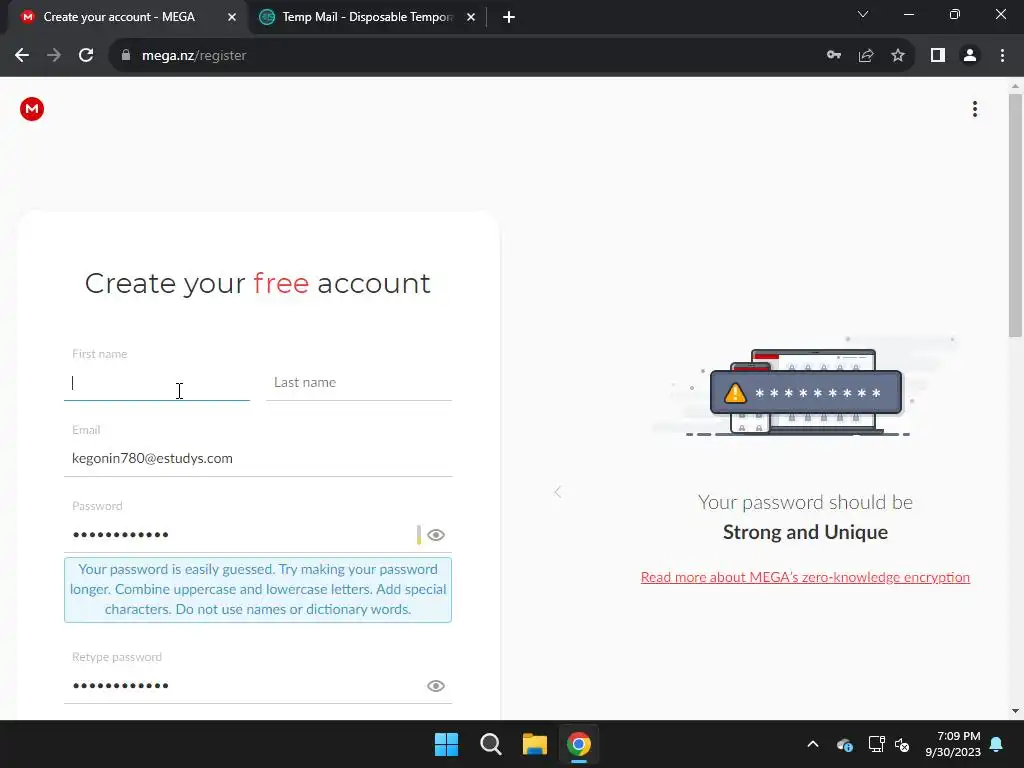Click the 'Strong and Unique' text
Image resolution: width=1024 pixels, height=768 pixels.
(805, 532)
